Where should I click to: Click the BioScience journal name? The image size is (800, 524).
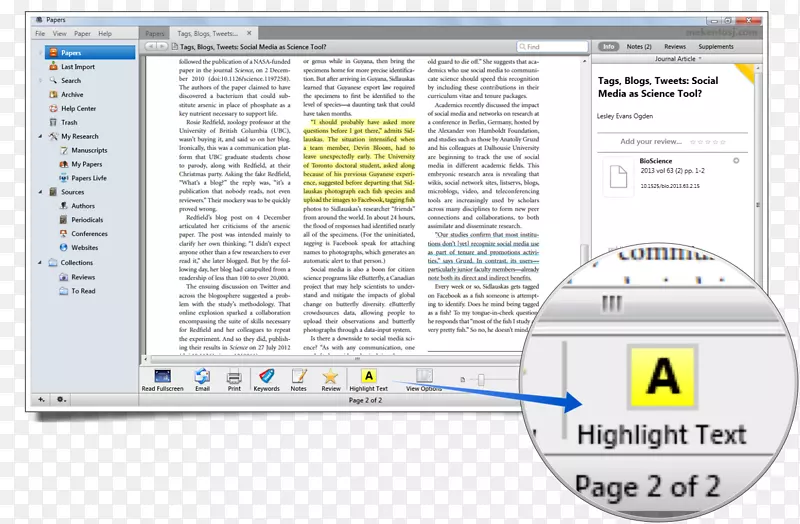[x=656, y=161]
